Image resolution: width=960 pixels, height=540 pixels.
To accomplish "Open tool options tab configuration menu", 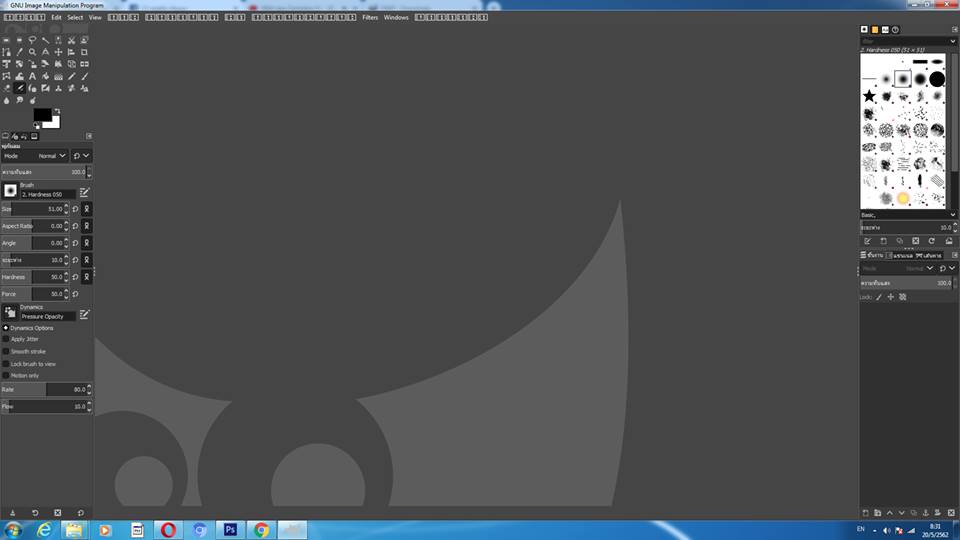I will 89,136.
